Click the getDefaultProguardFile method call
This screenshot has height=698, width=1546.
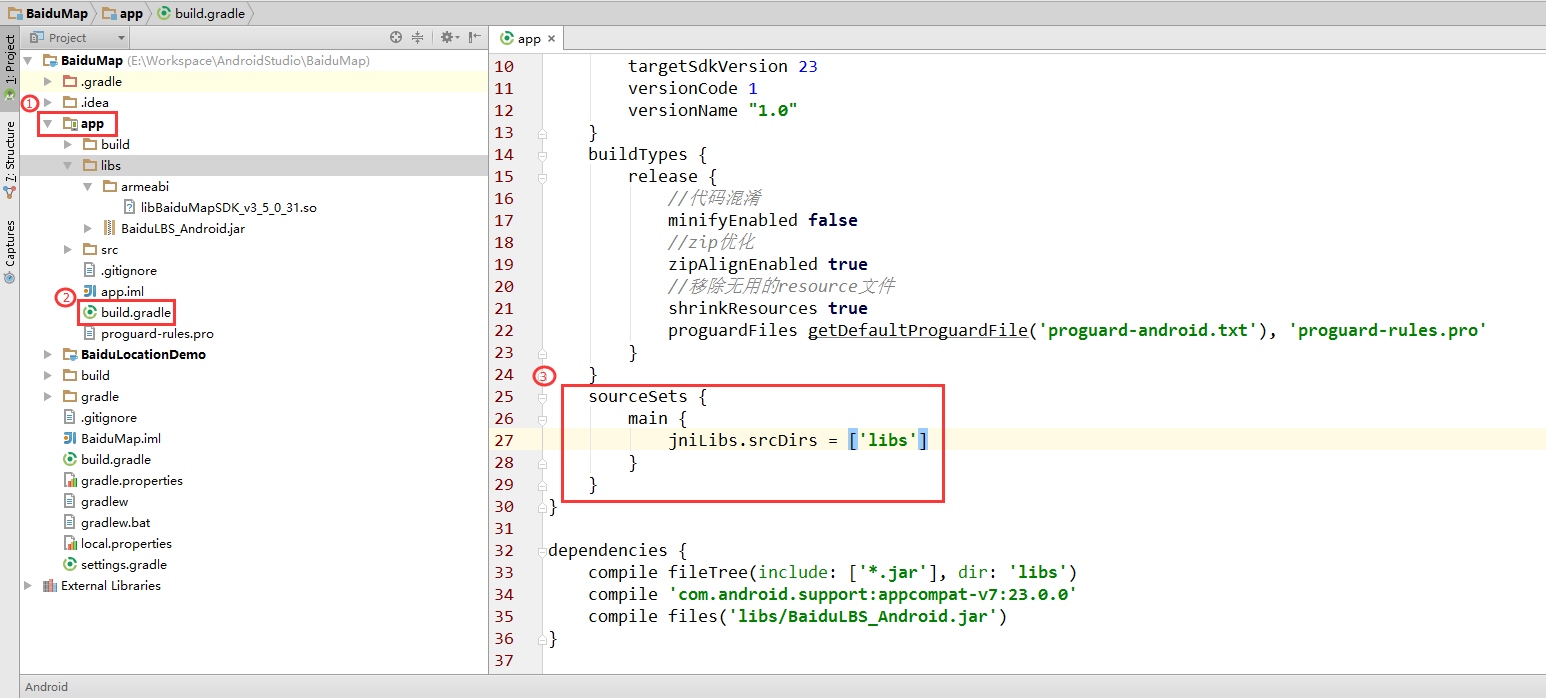pyautogui.click(x=918, y=331)
